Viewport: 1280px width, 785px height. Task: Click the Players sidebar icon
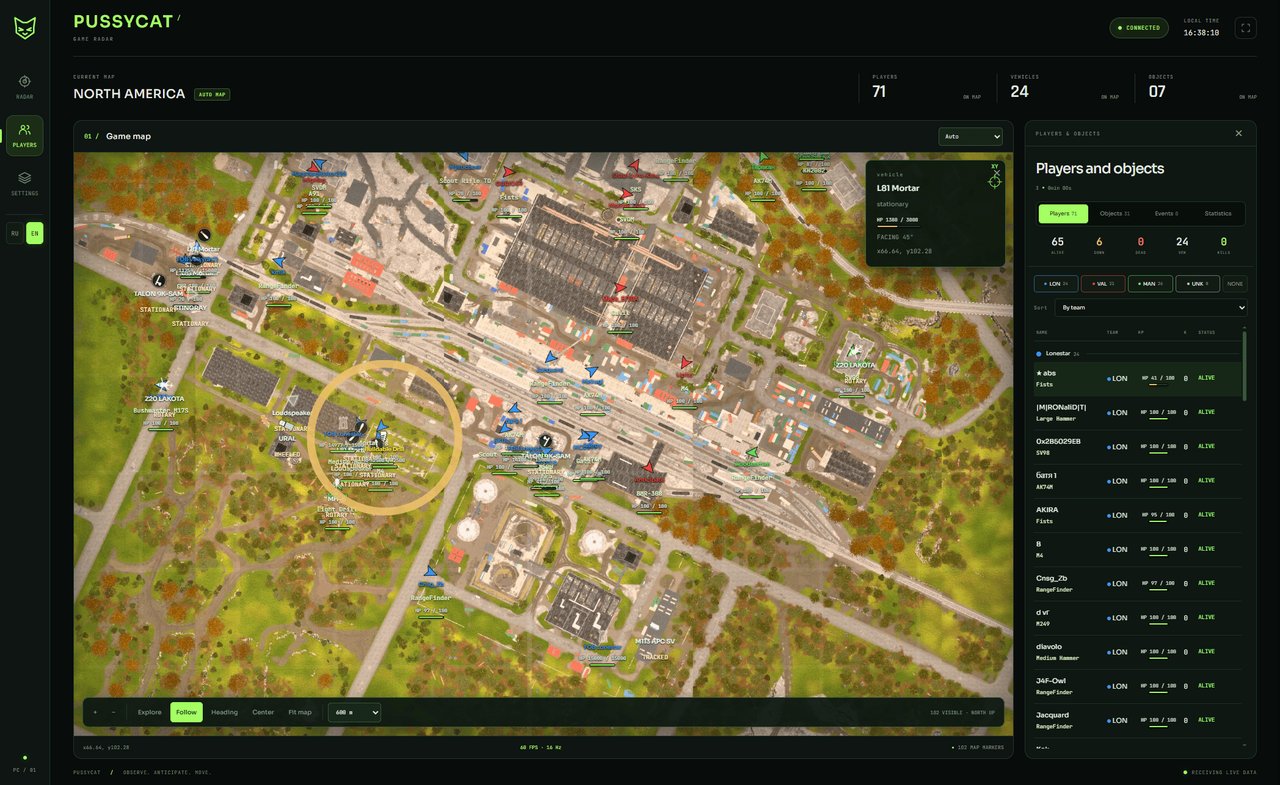click(x=25, y=135)
